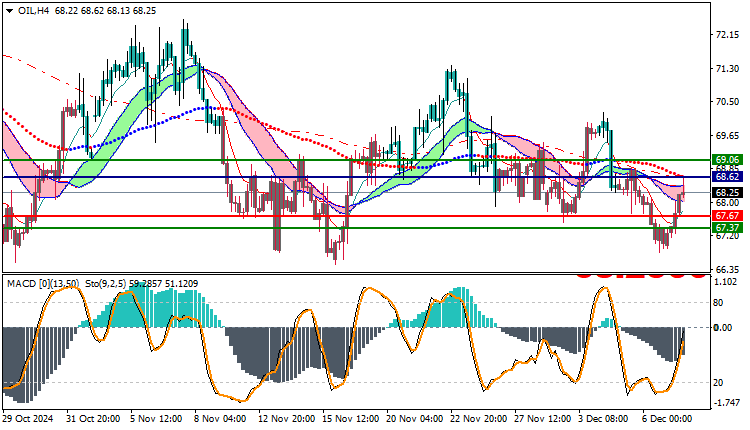The height and width of the screenshot is (430, 750).
Task: Select the 29 Oct 2024 date label
Action: click(x=28, y=419)
